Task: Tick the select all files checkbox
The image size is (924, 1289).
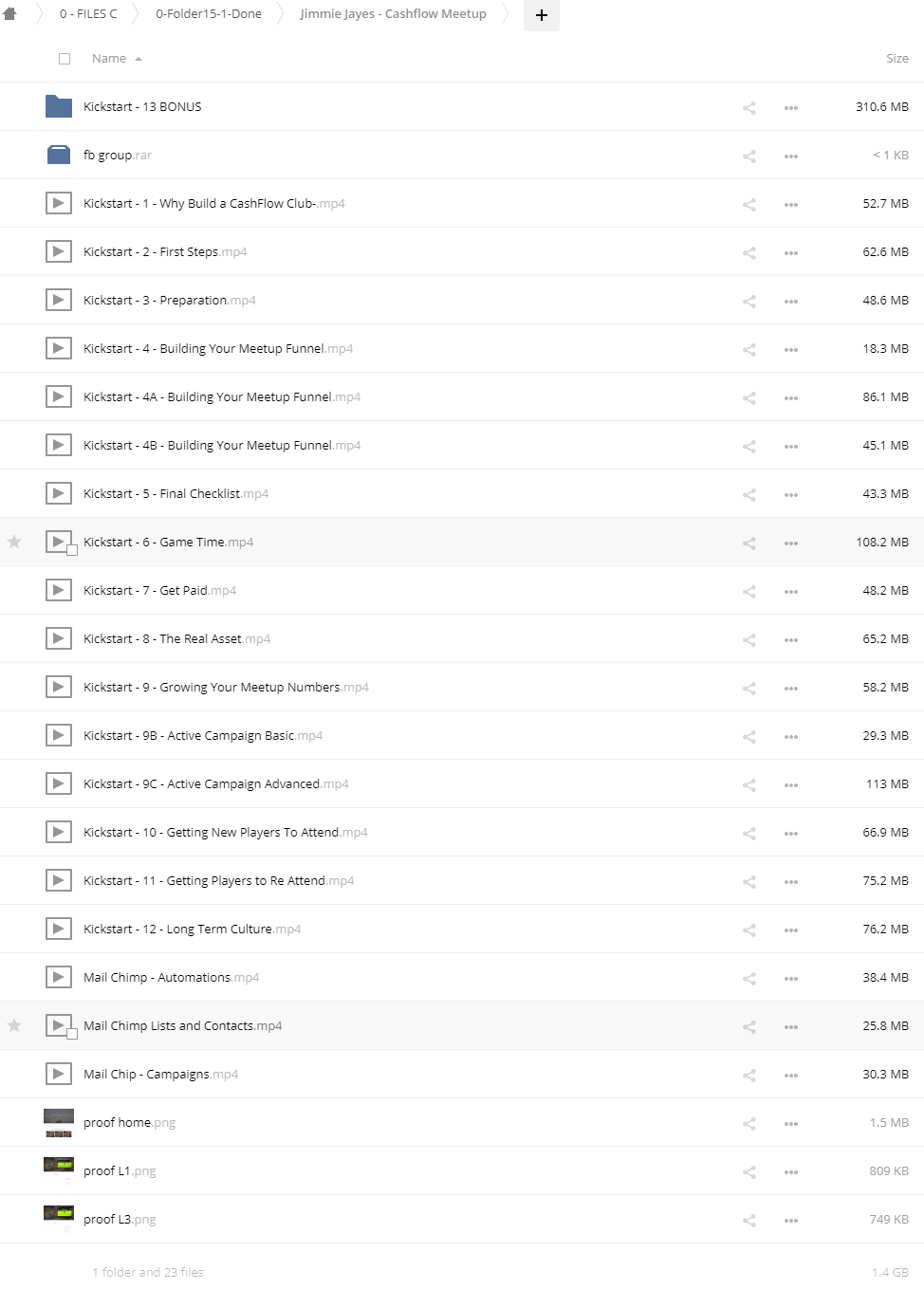Action: [65, 59]
